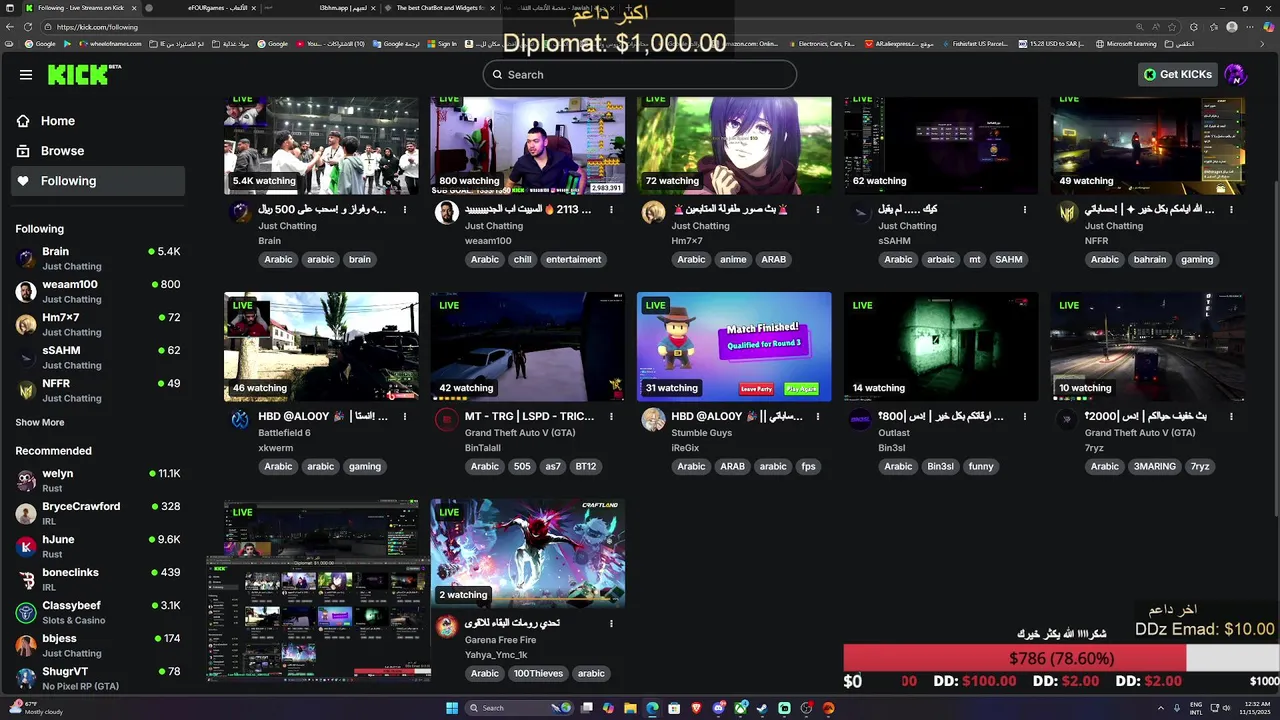This screenshot has height=720, width=1280.
Task: Open the user profile avatar menu
Action: tap(1236, 74)
